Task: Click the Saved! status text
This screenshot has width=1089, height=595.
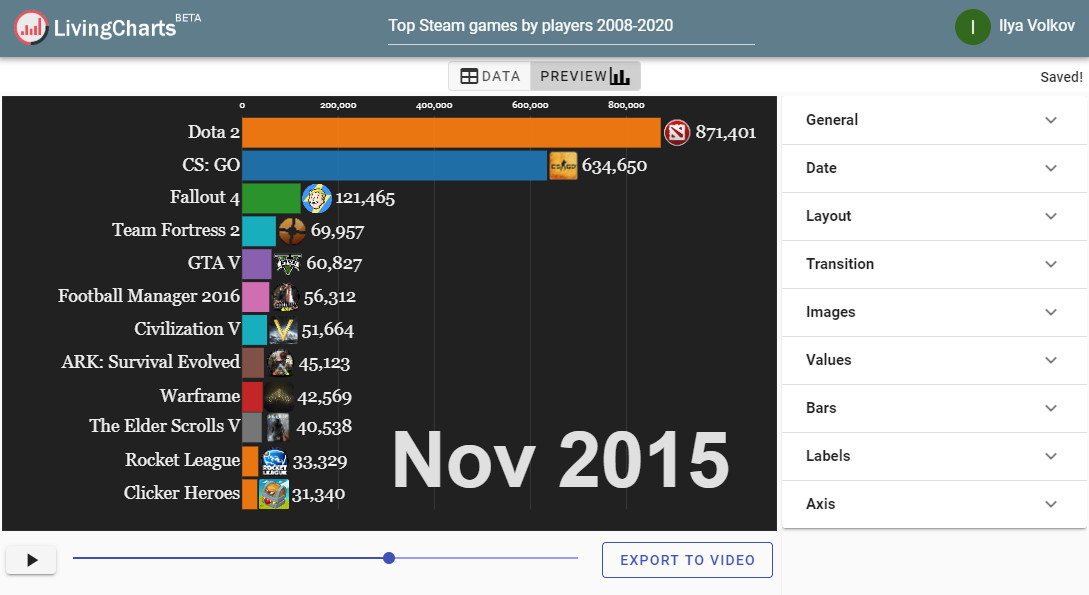Action: pos(1061,77)
